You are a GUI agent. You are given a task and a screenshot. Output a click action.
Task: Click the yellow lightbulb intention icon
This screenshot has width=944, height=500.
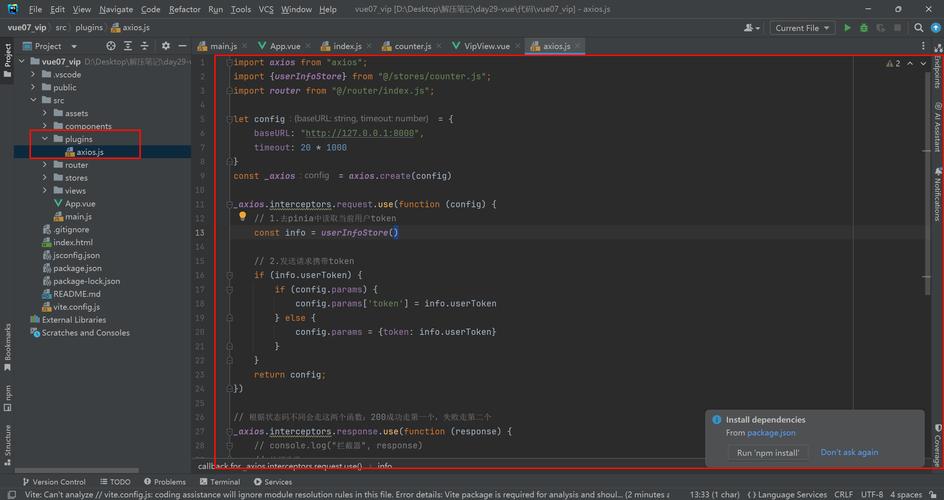[242, 216]
